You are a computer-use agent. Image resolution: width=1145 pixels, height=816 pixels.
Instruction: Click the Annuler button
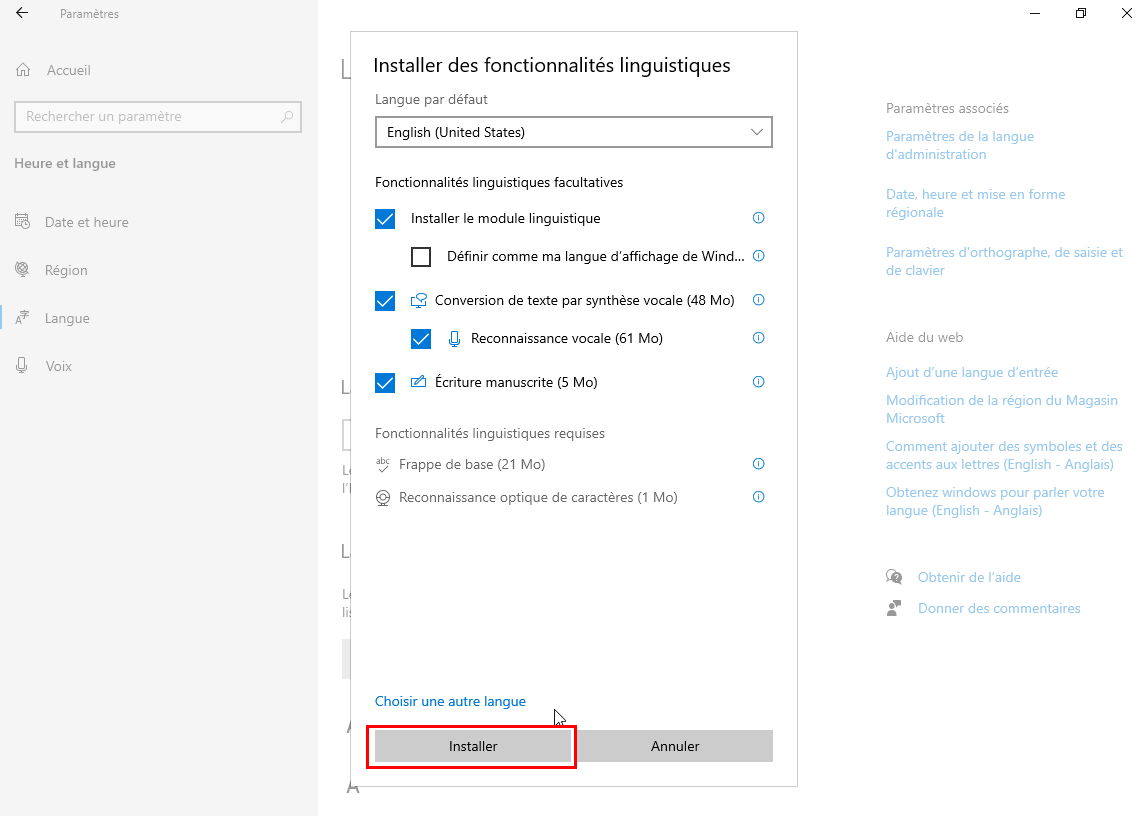point(675,746)
